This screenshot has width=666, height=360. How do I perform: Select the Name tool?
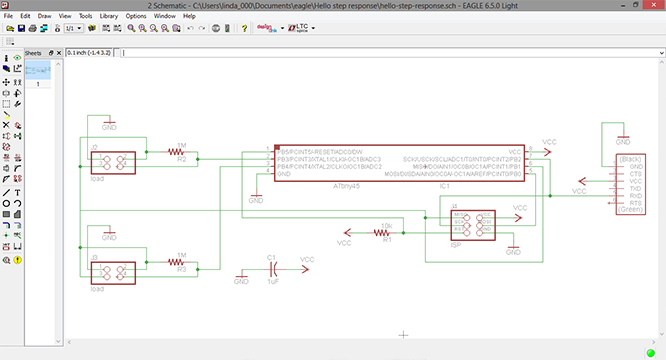[6, 158]
